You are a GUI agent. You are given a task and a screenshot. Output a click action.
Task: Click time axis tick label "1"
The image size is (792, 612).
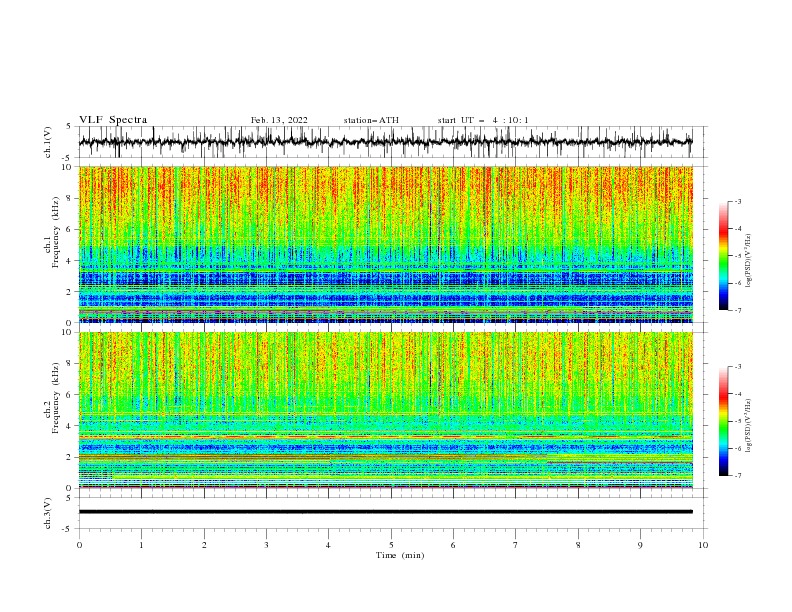coord(141,545)
